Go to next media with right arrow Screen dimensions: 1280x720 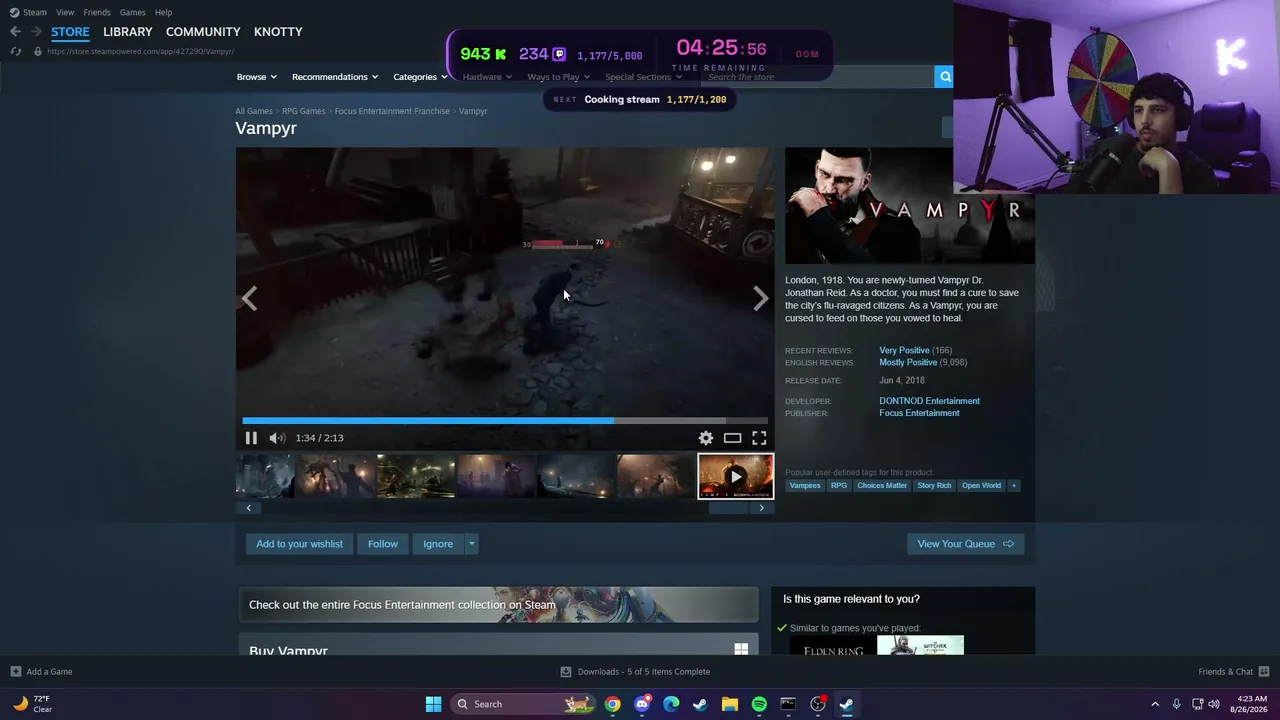pos(761,298)
